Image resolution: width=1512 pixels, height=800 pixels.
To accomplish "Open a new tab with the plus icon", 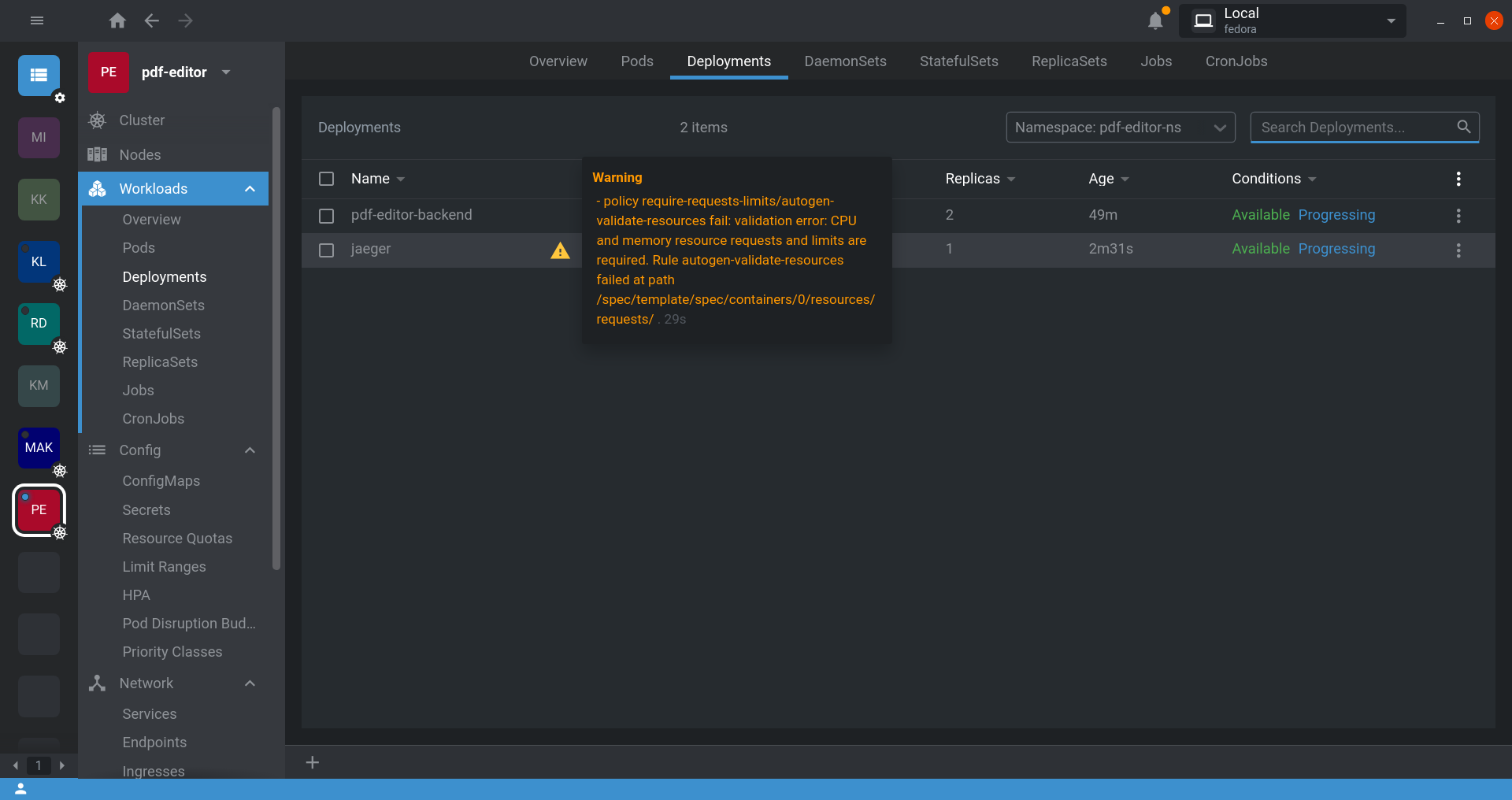I will (313, 762).
